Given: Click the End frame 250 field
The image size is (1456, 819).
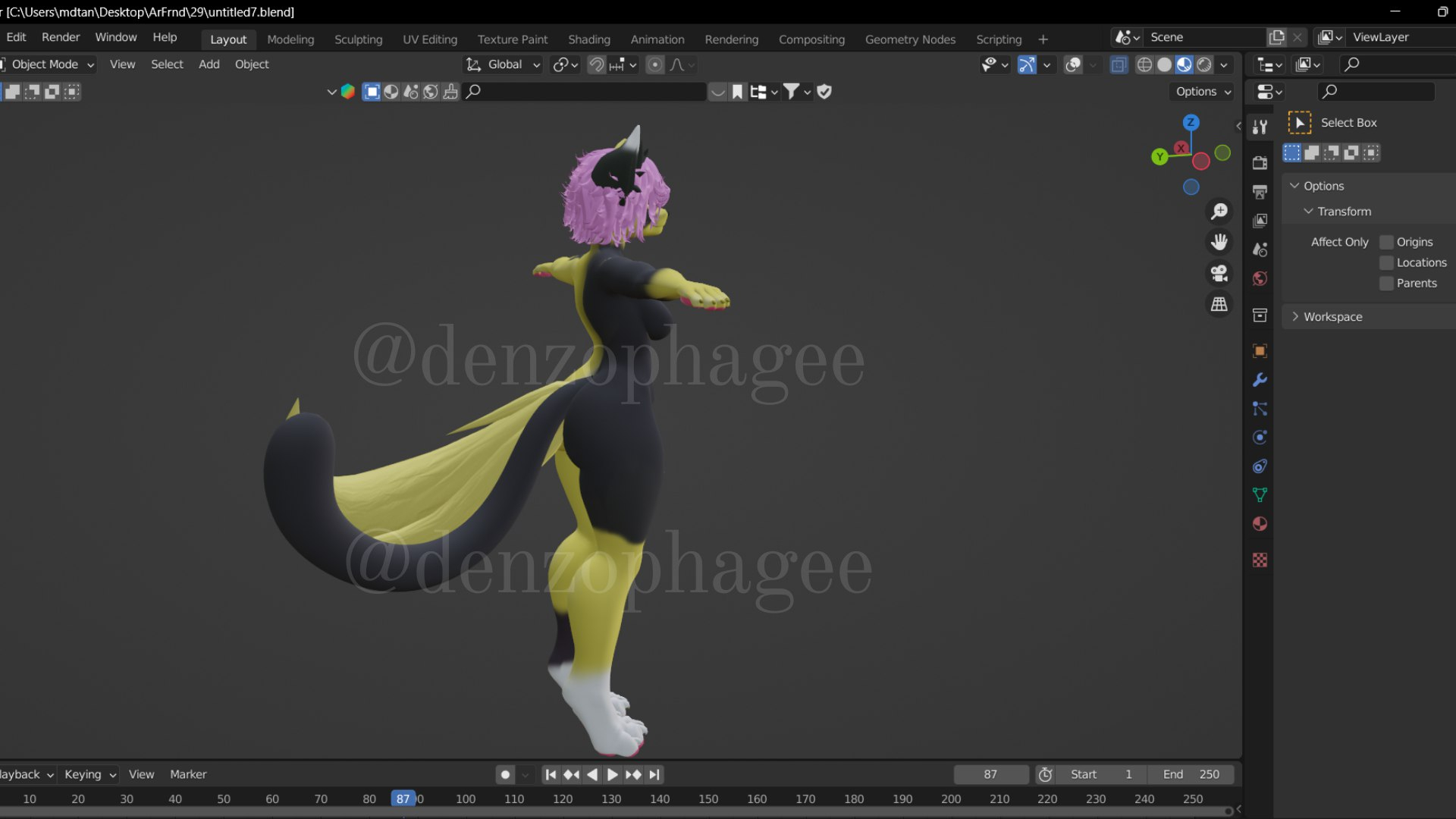Looking at the screenshot, I should 1191,774.
